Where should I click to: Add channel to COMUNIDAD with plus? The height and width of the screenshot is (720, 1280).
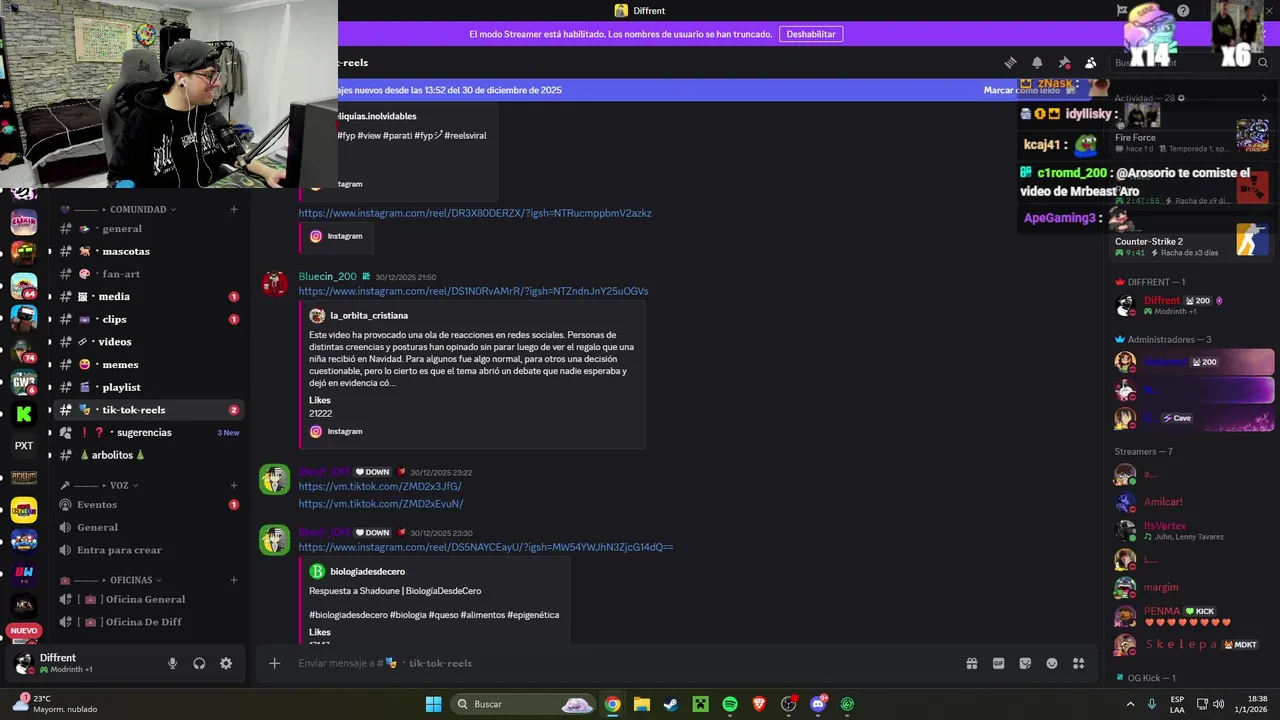[234, 210]
